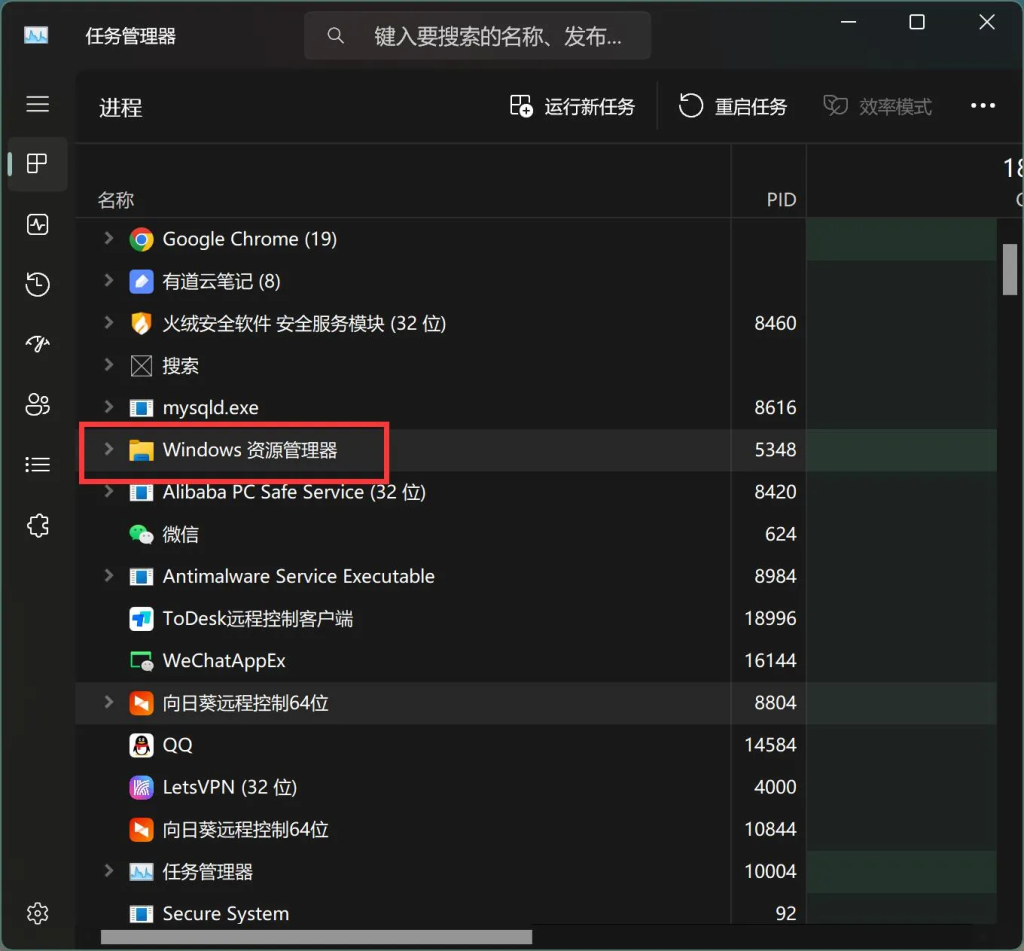Open the Details sidebar icon
The height and width of the screenshot is (951, 1024).
pos(37,464)
